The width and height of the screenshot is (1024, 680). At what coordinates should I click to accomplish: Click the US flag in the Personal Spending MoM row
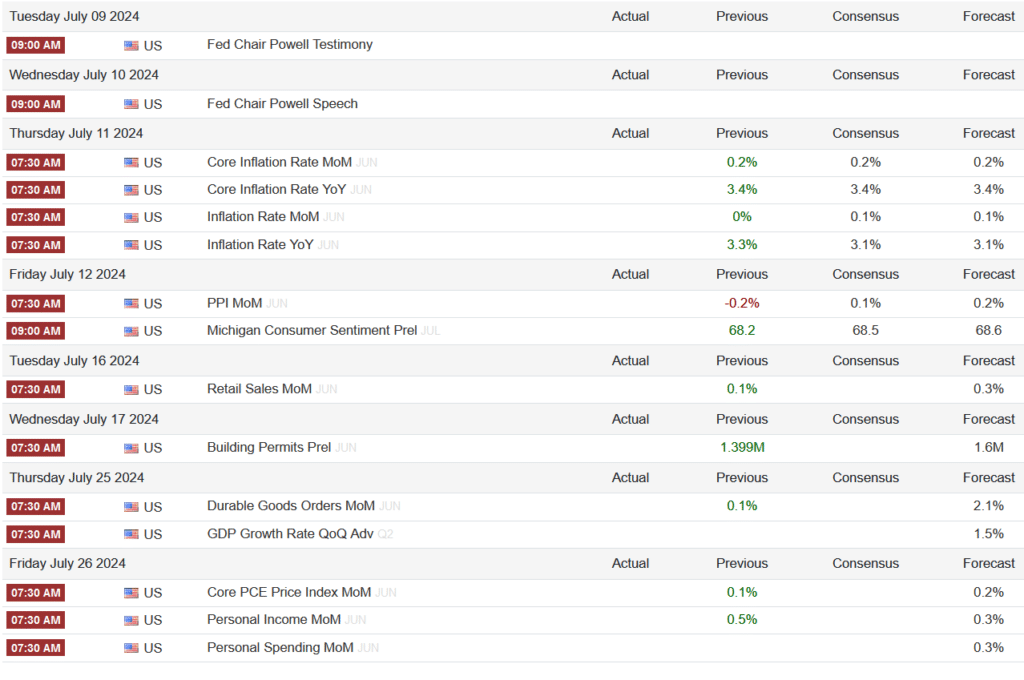click(131, 648)
